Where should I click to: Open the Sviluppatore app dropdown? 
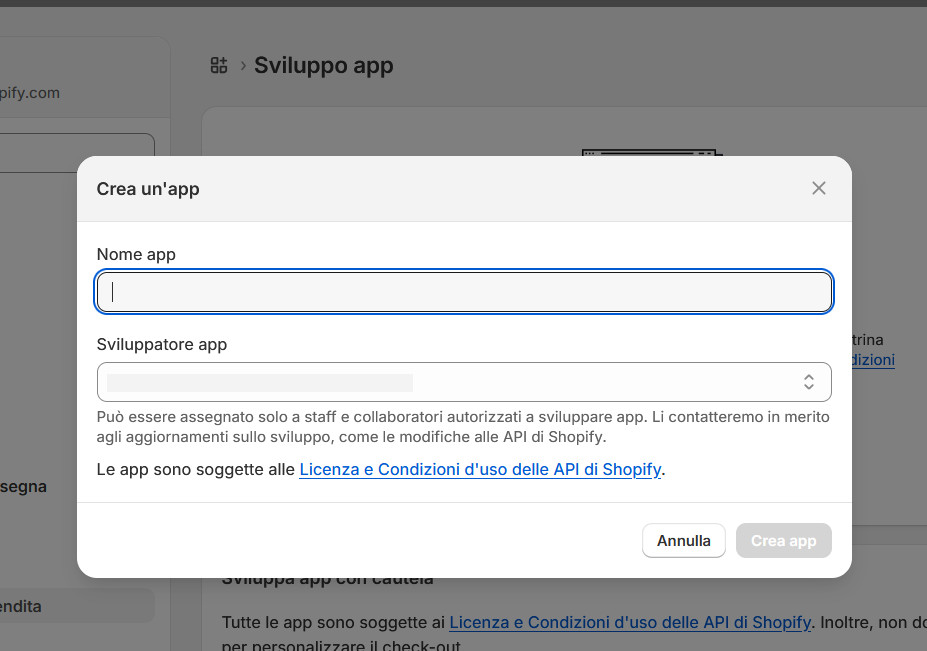coord(464,382)
